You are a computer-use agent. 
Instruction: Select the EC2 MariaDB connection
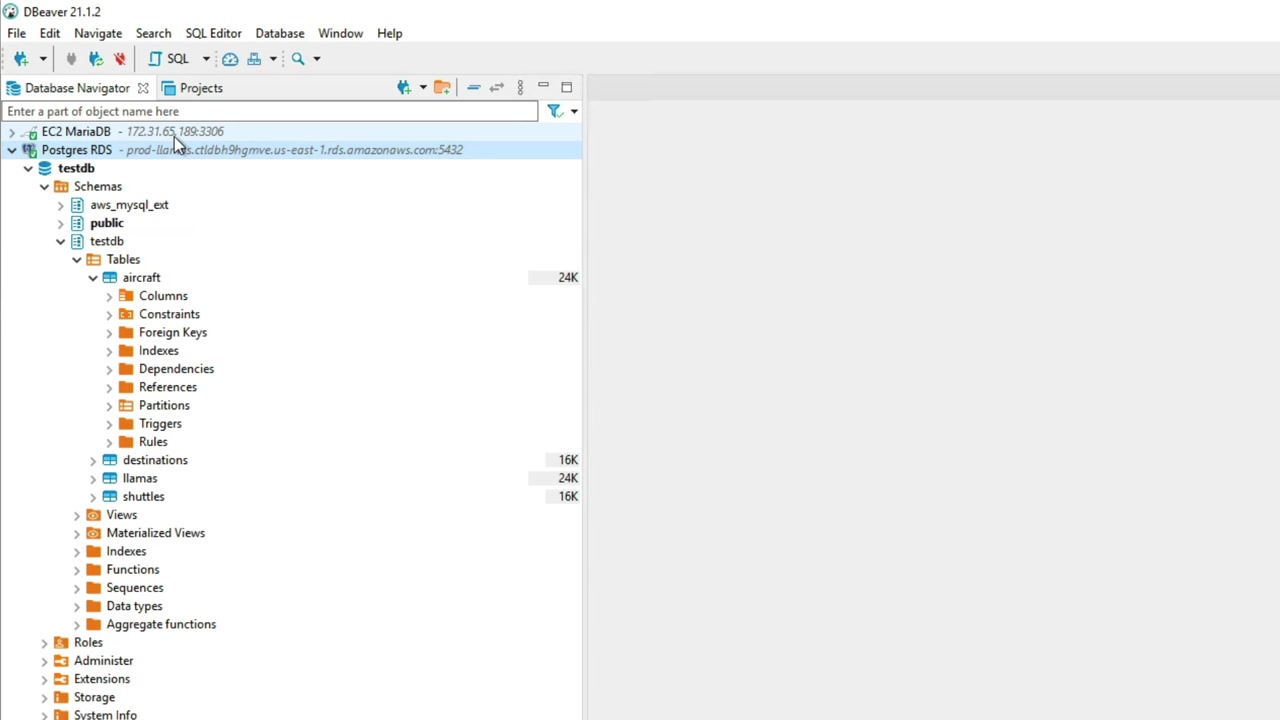[x=76, y=132]
